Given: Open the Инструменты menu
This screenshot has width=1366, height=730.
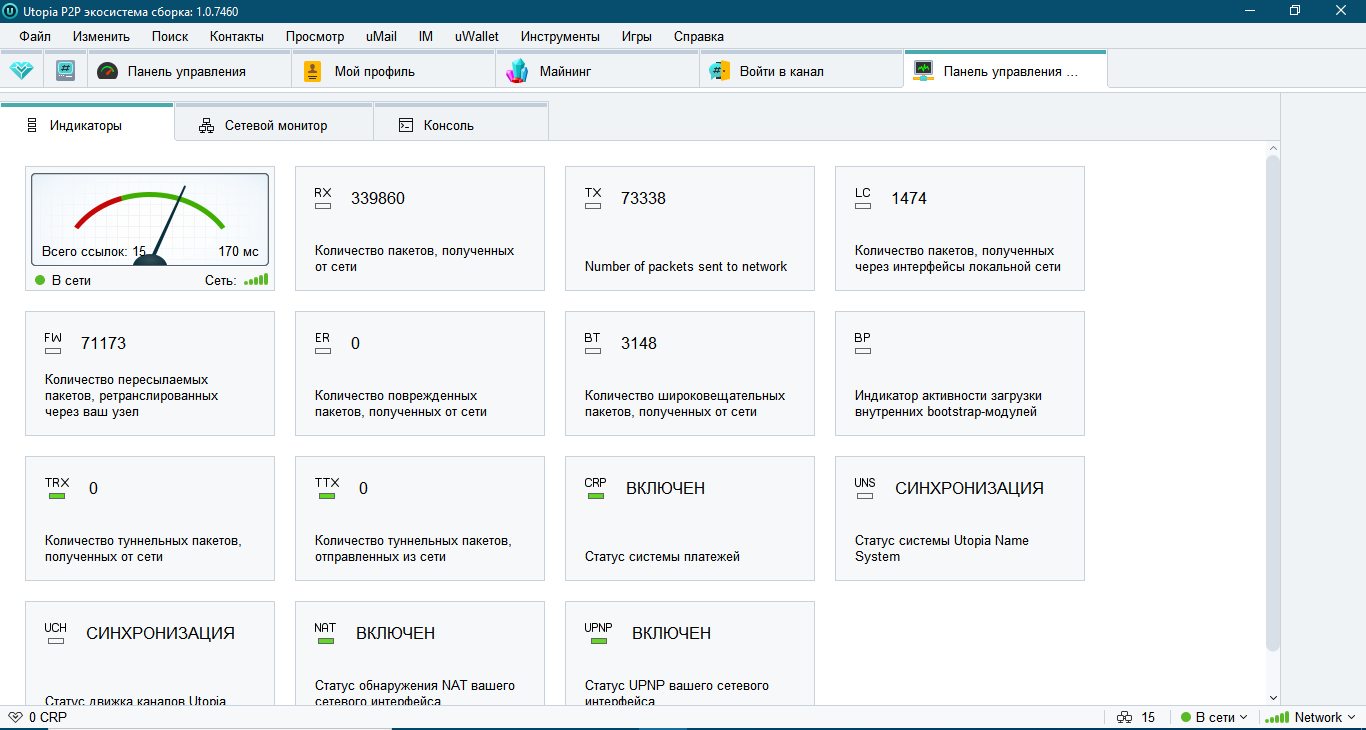Looking at the screenshot, I should [x=560, y=36].
